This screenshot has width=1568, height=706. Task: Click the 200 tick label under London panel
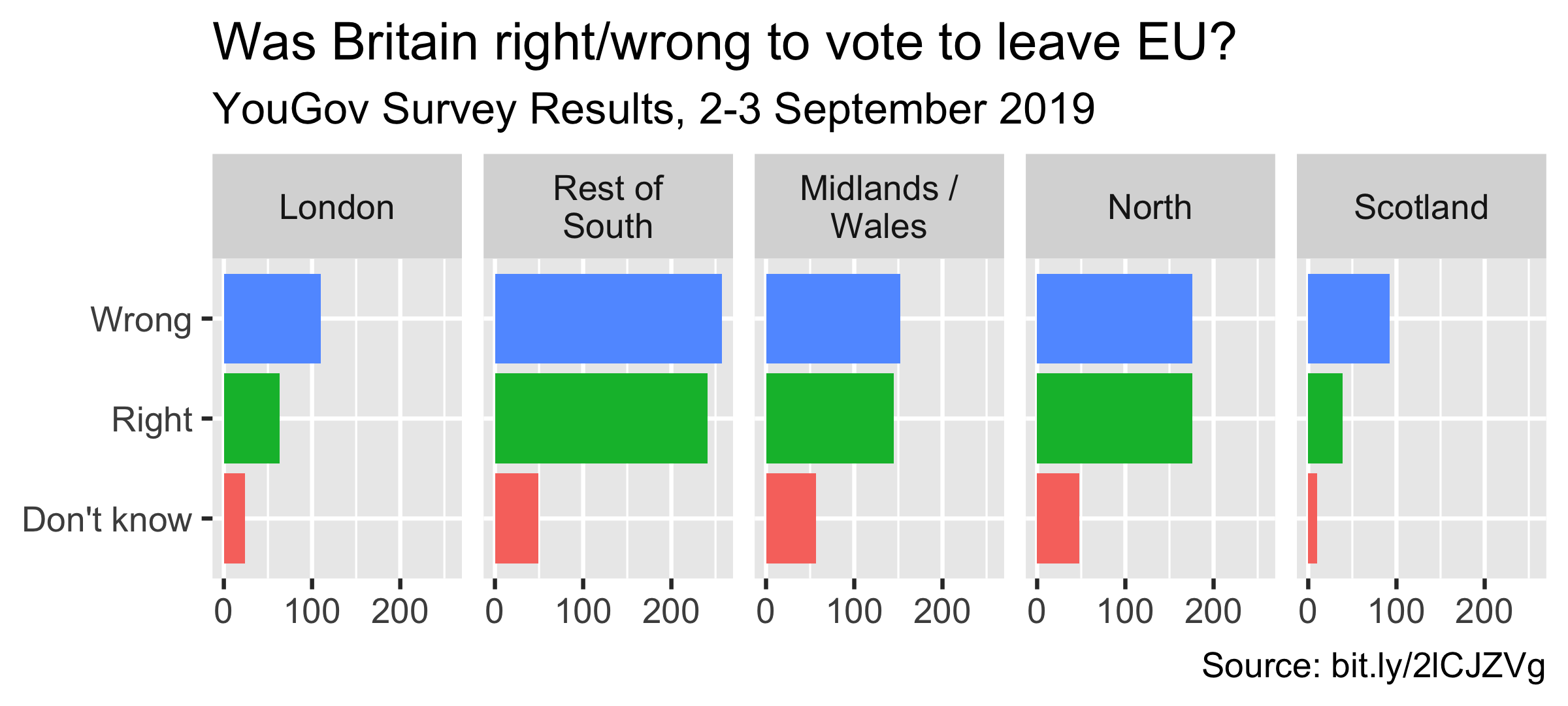pyautogui.click(x=400, y=612)
